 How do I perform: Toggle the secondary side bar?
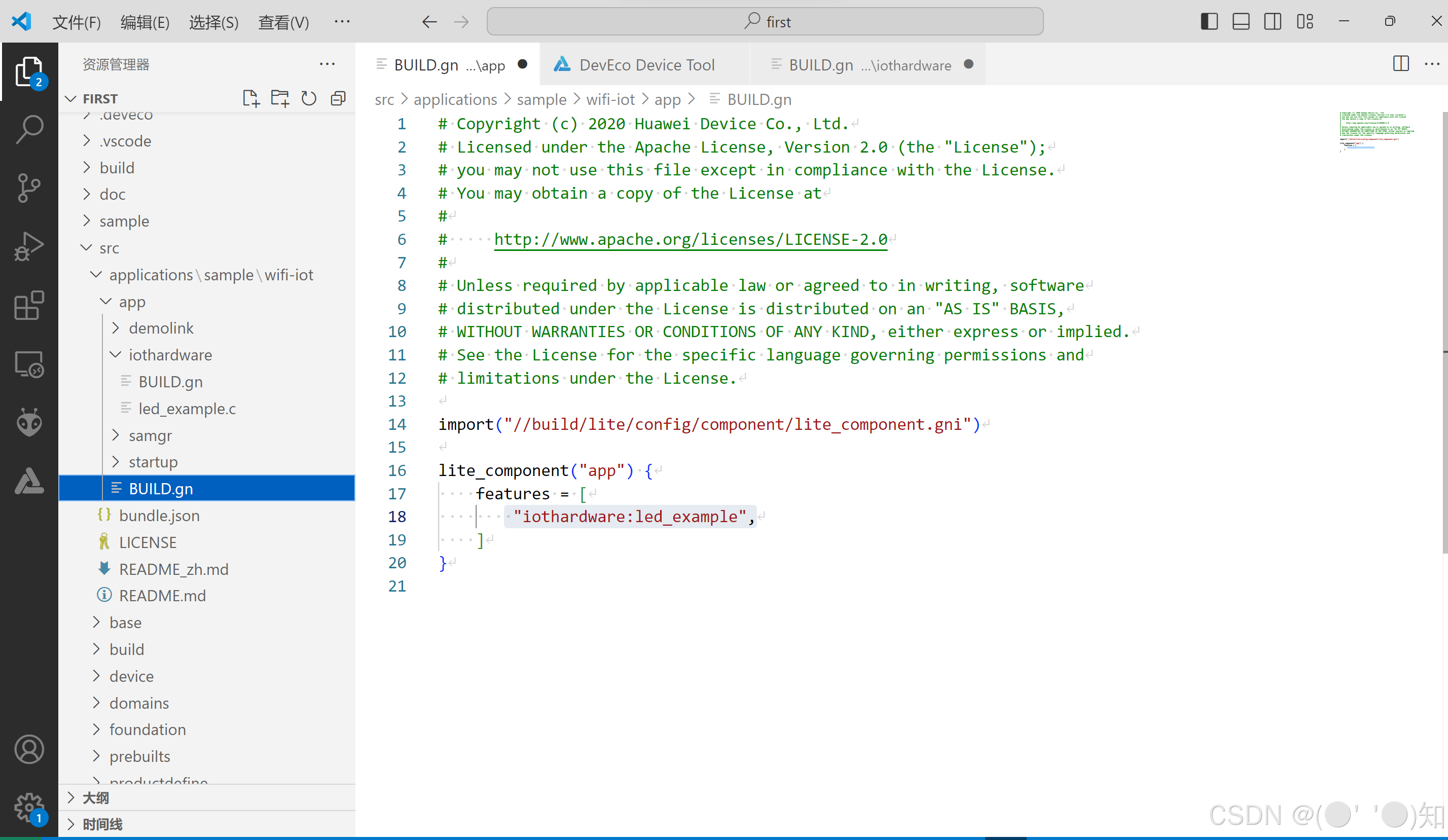(x=1272, y=22)
